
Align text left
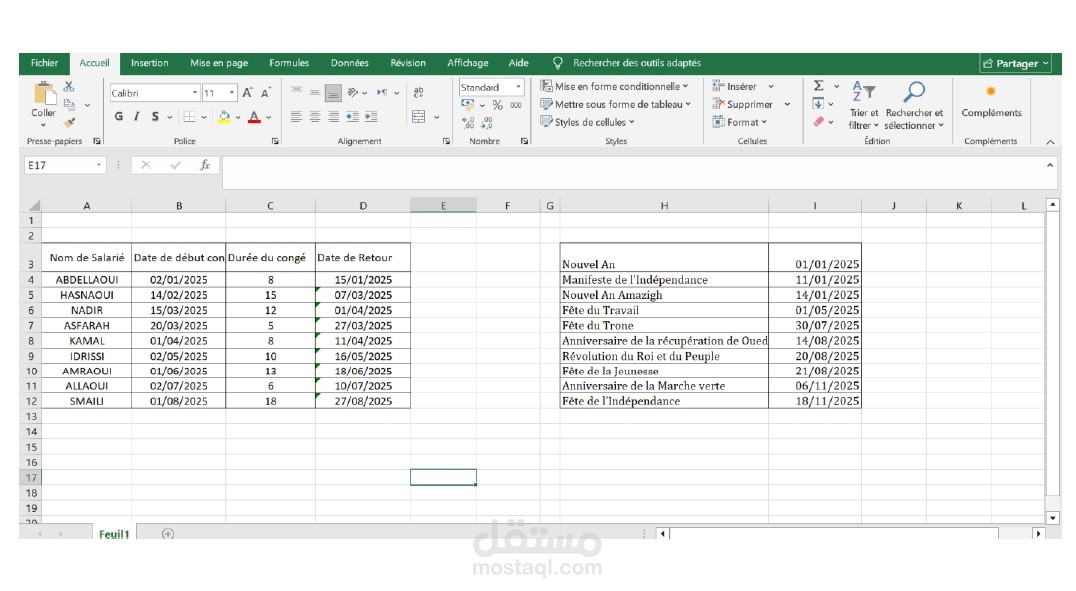point(296,117)
